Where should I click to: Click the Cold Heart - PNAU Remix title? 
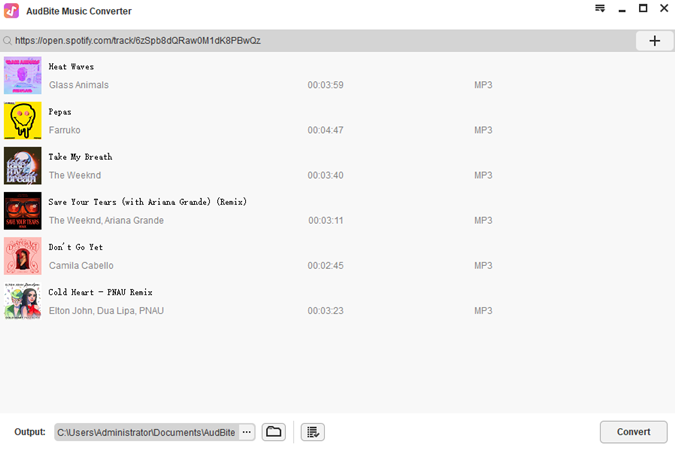click(100, 292)
